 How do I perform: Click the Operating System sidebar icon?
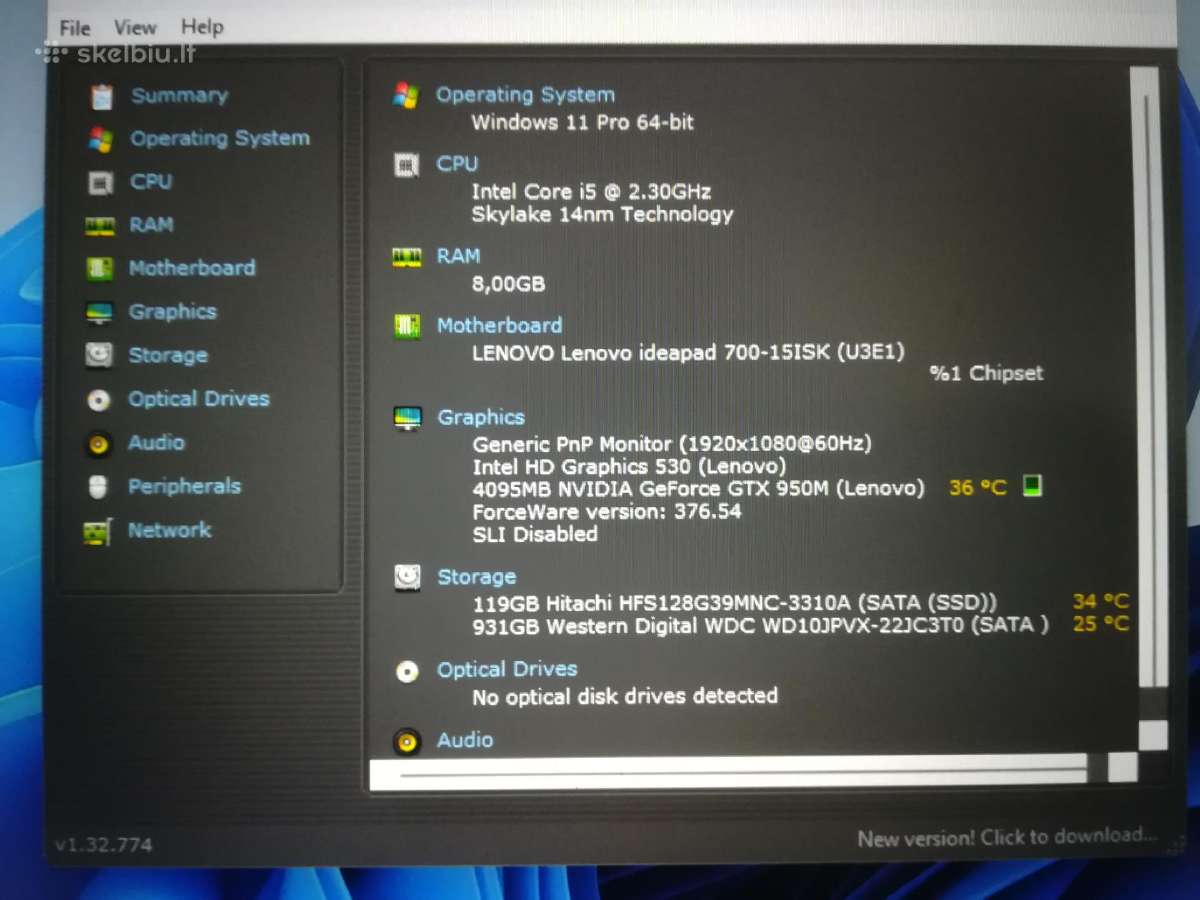click(x=100, y=139)
